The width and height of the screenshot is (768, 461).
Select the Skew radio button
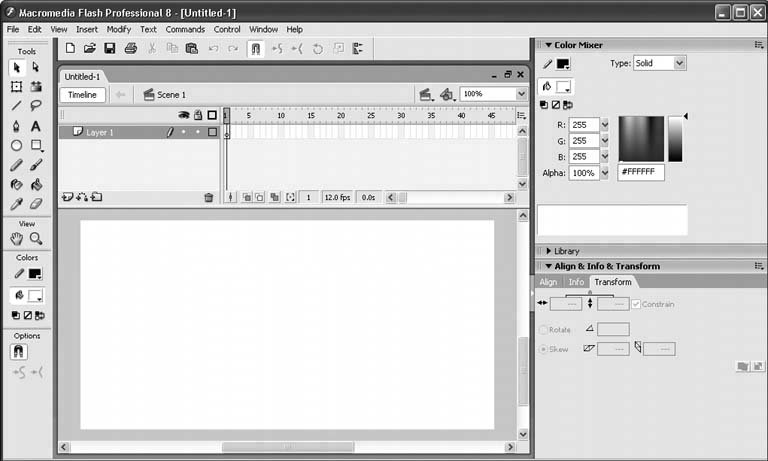[544, 349]
